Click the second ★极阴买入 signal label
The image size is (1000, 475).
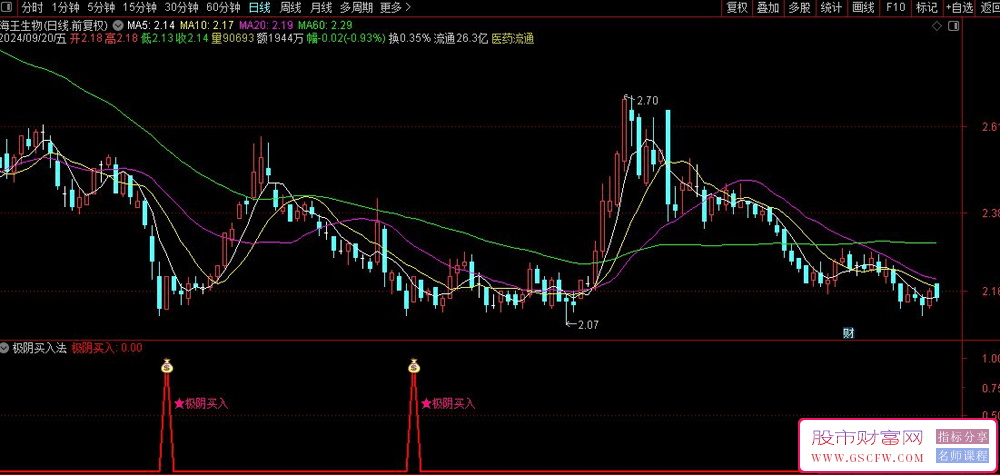pos(448,404)
